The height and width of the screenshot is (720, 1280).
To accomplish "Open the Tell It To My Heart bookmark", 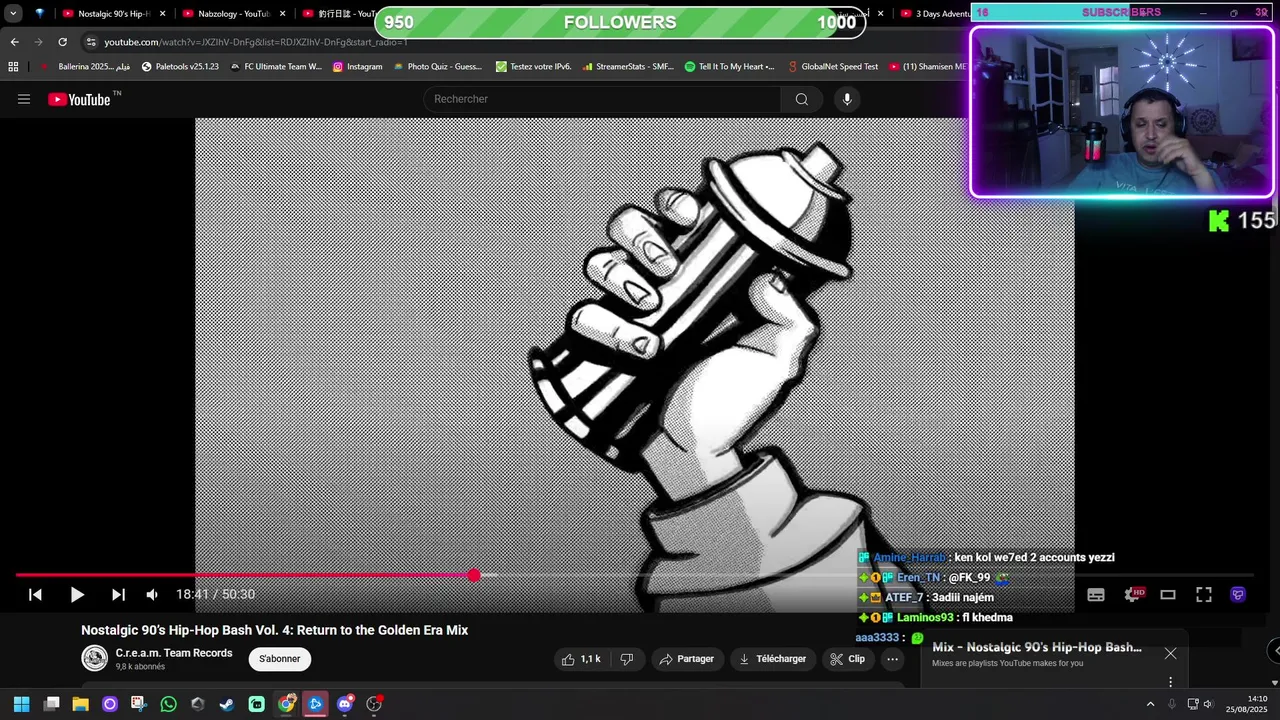I will pyautogui.click(x=729, y=67).
